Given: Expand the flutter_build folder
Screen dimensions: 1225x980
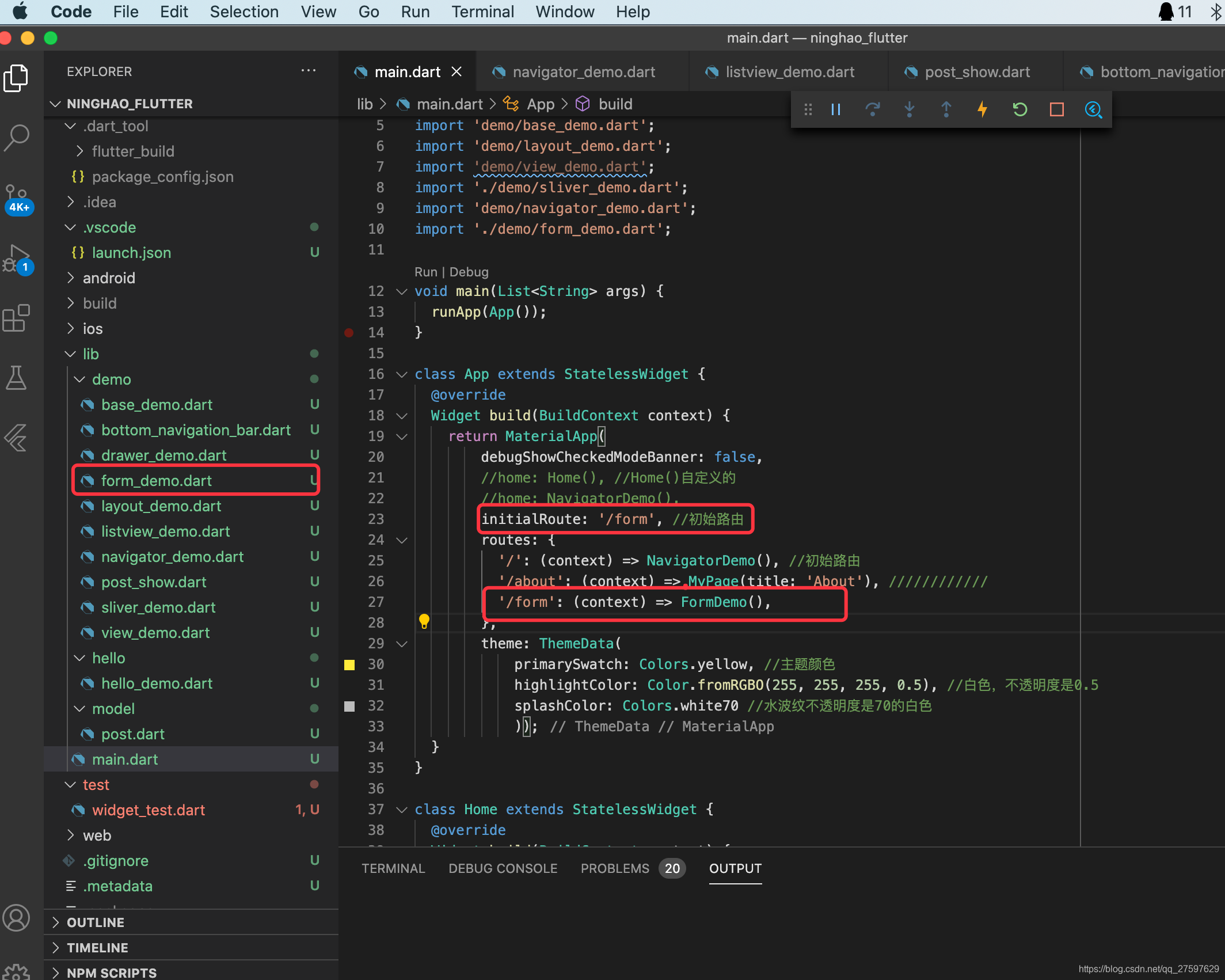Looking at the screenshot, I should pyautogui.click(x=79, y=151).
